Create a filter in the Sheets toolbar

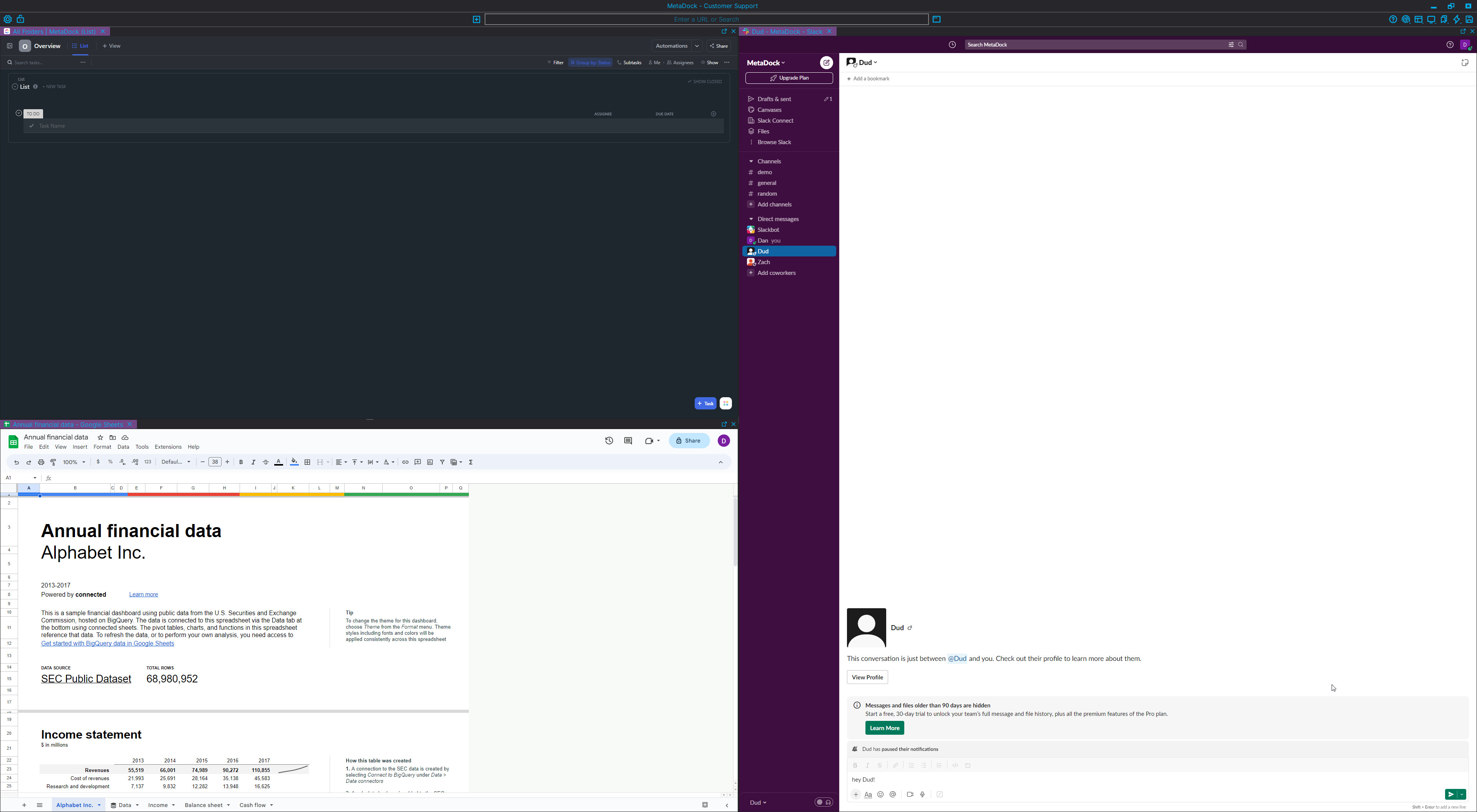(442, 462)
